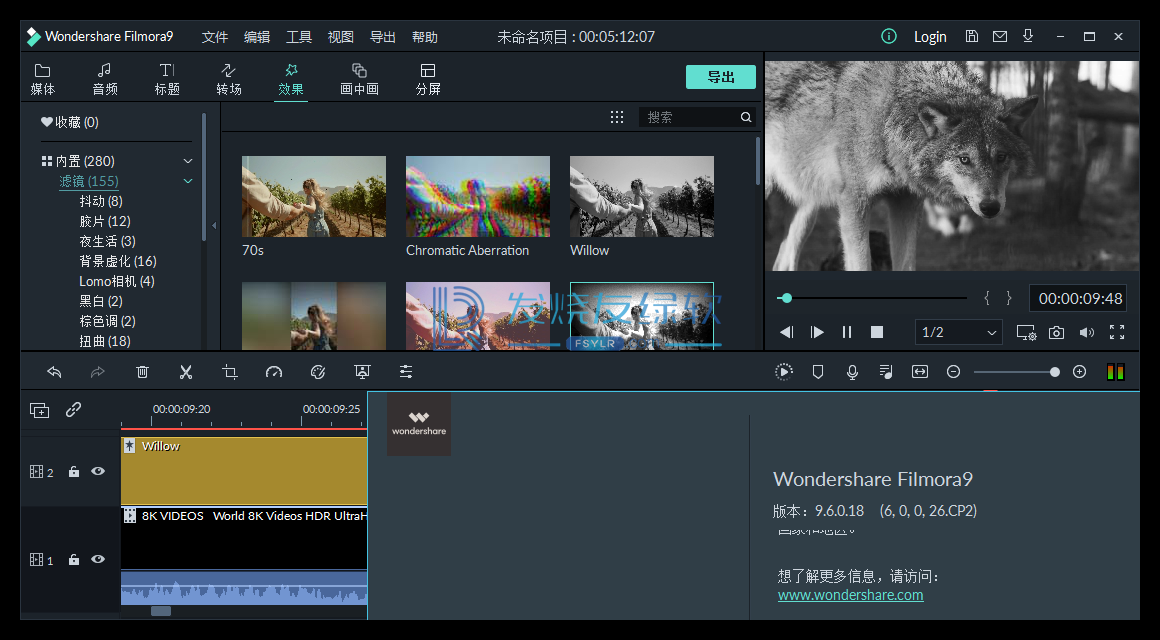Click the scissors split icon

click(186, 372)
